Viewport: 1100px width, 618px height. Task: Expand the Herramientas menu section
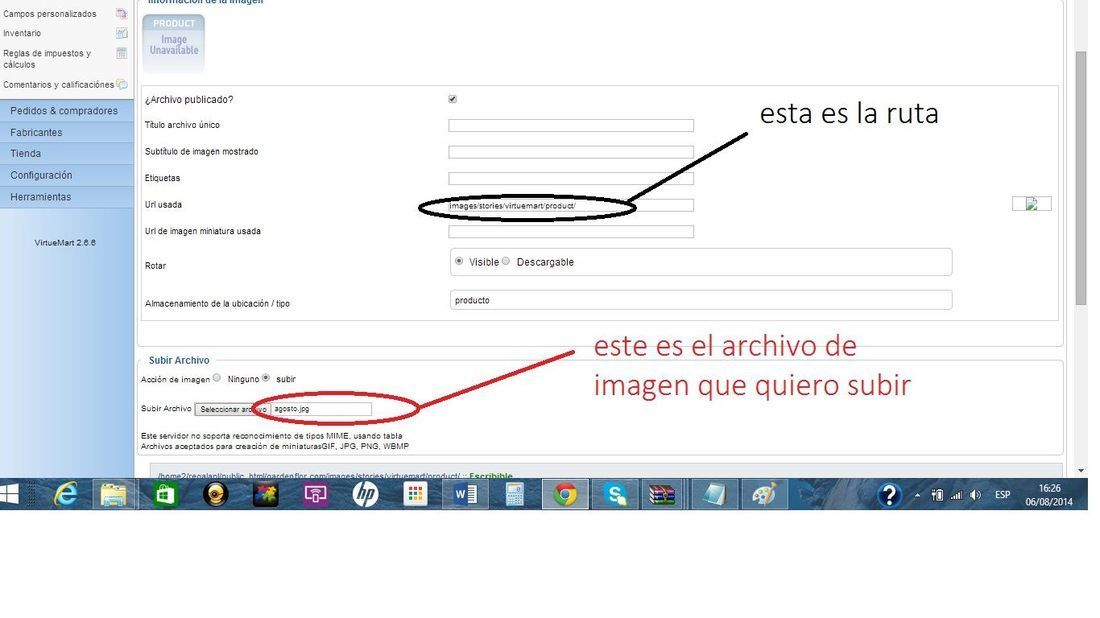[x=67, y=197]
